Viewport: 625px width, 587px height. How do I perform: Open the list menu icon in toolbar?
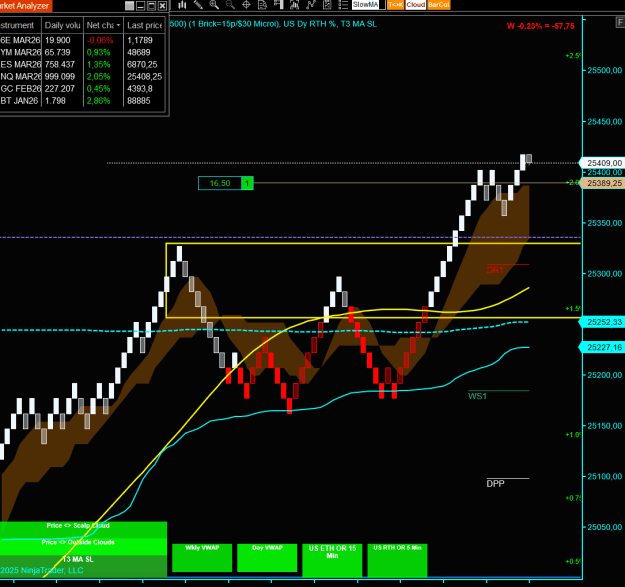[x=343, y=5]
